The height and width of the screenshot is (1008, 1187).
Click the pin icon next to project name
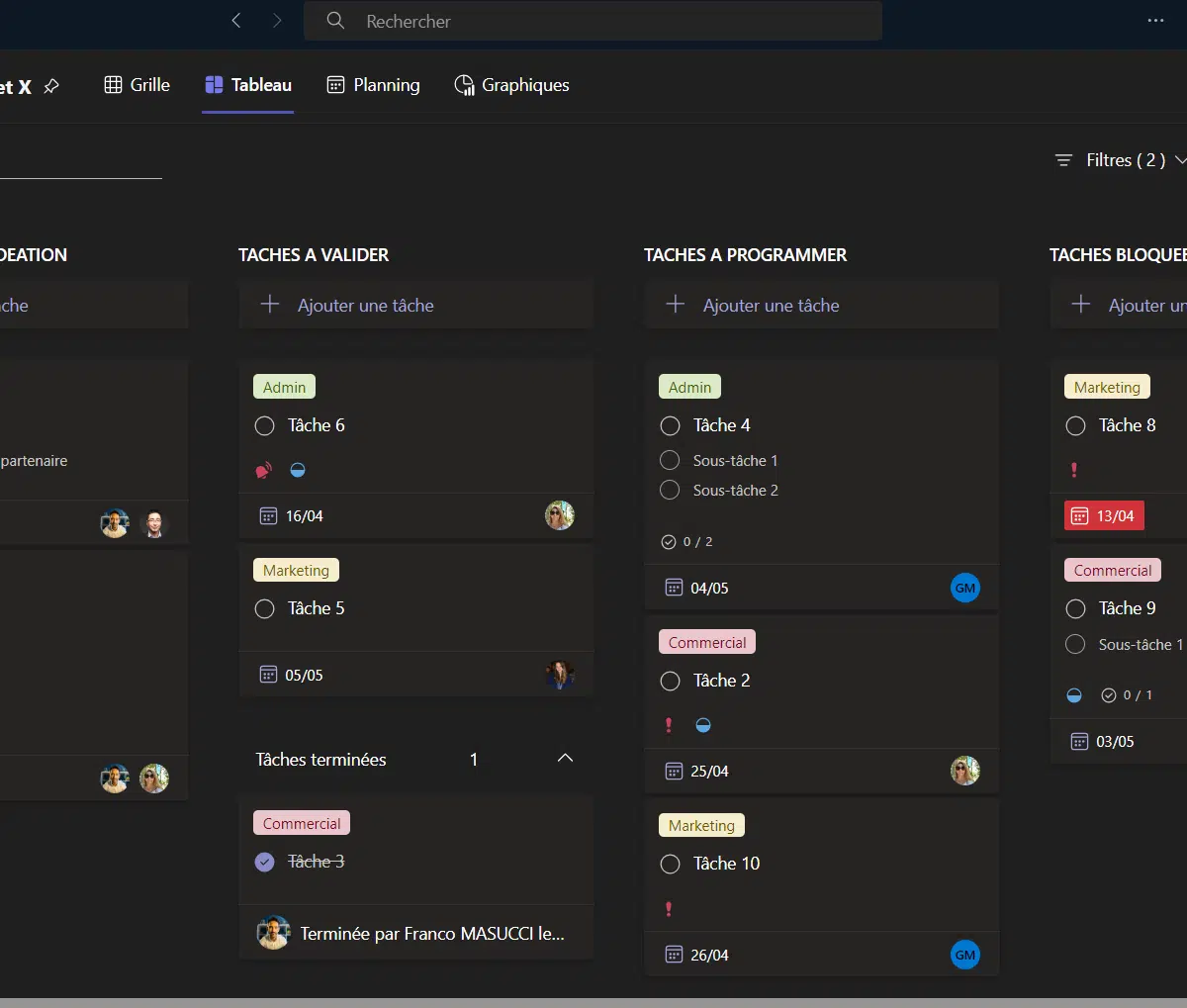click(51, 87)
